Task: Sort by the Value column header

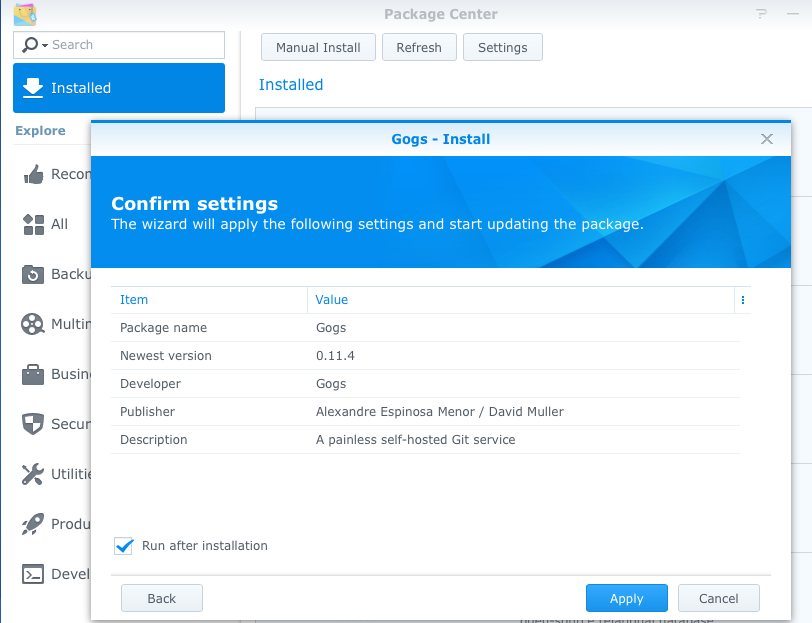Action: click(x=521, y=300)
